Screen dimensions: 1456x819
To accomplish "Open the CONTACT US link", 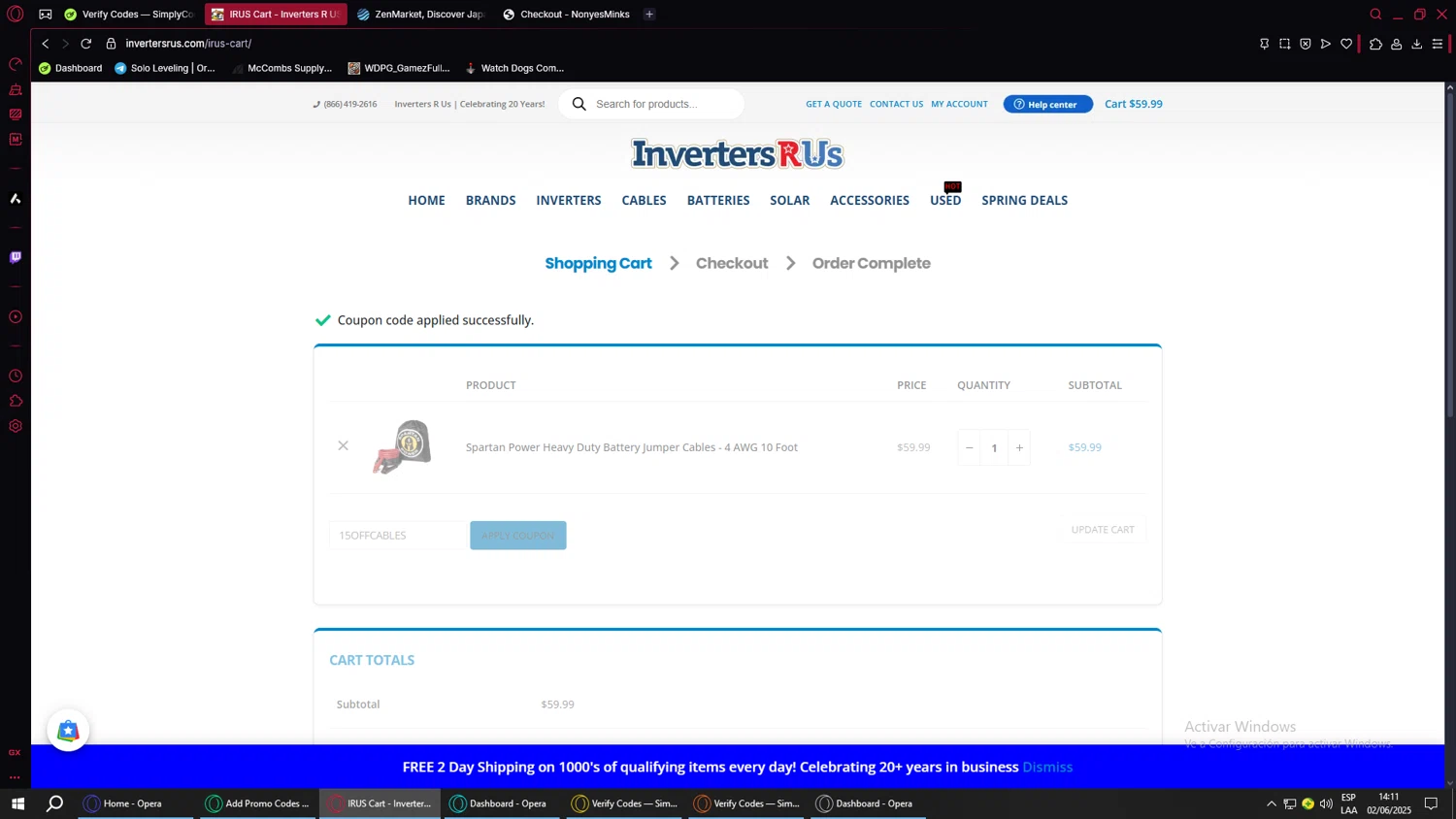I will click(896, 104).
